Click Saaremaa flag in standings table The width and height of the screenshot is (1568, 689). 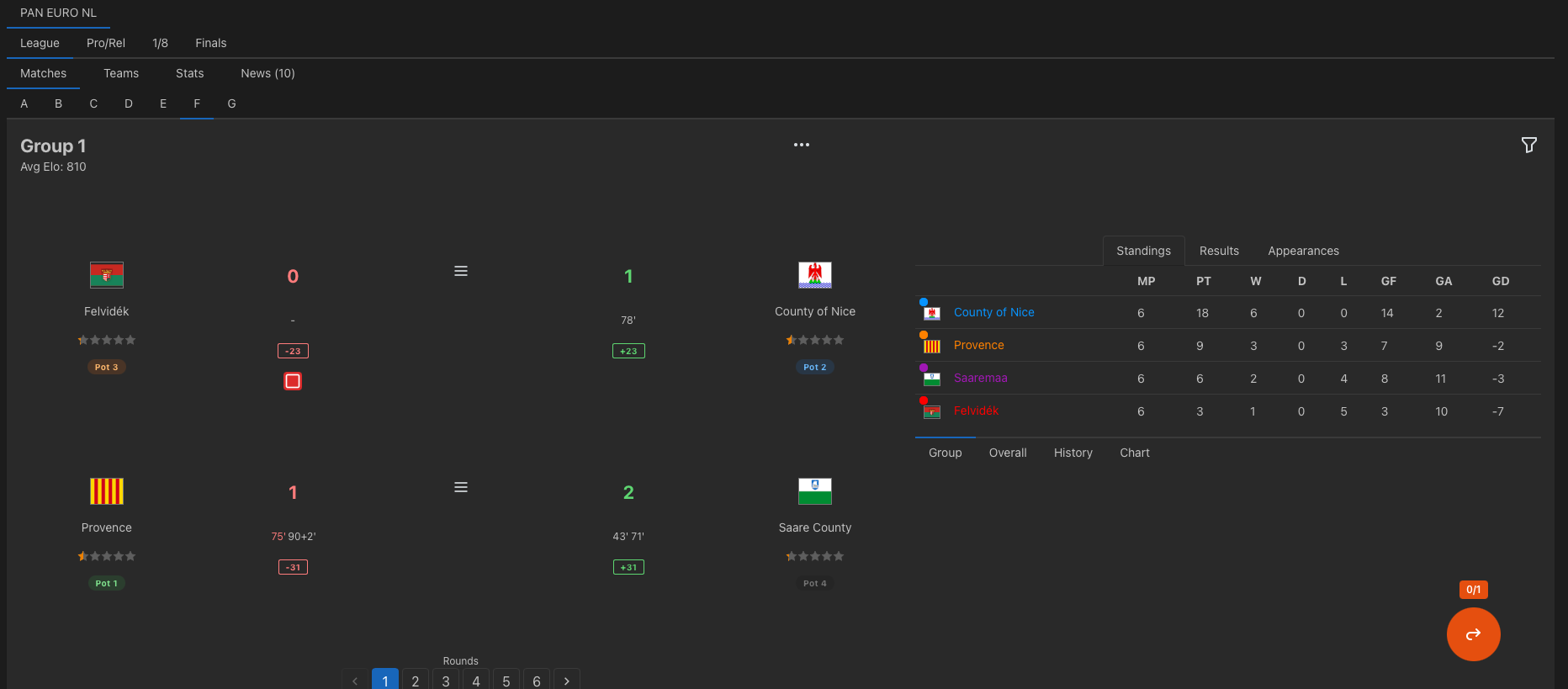pos(932,379)
